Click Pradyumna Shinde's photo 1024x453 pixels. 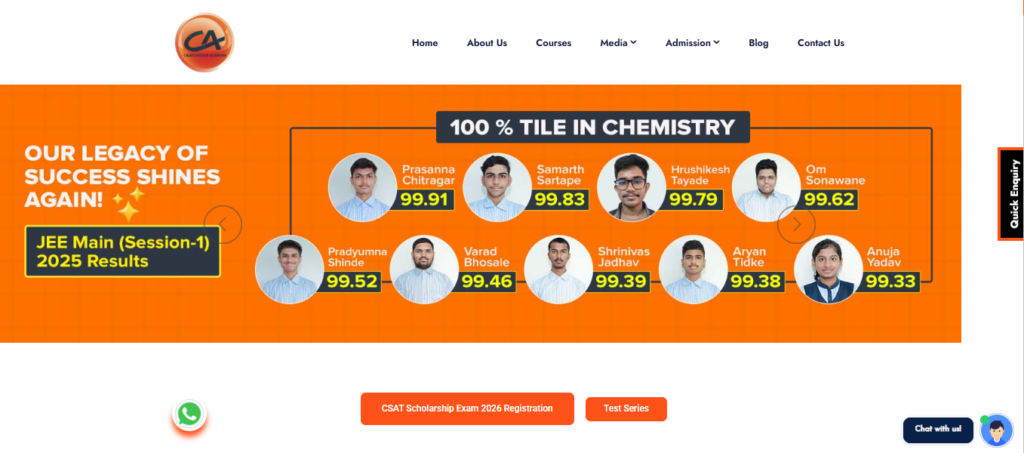tap(289, 270)
